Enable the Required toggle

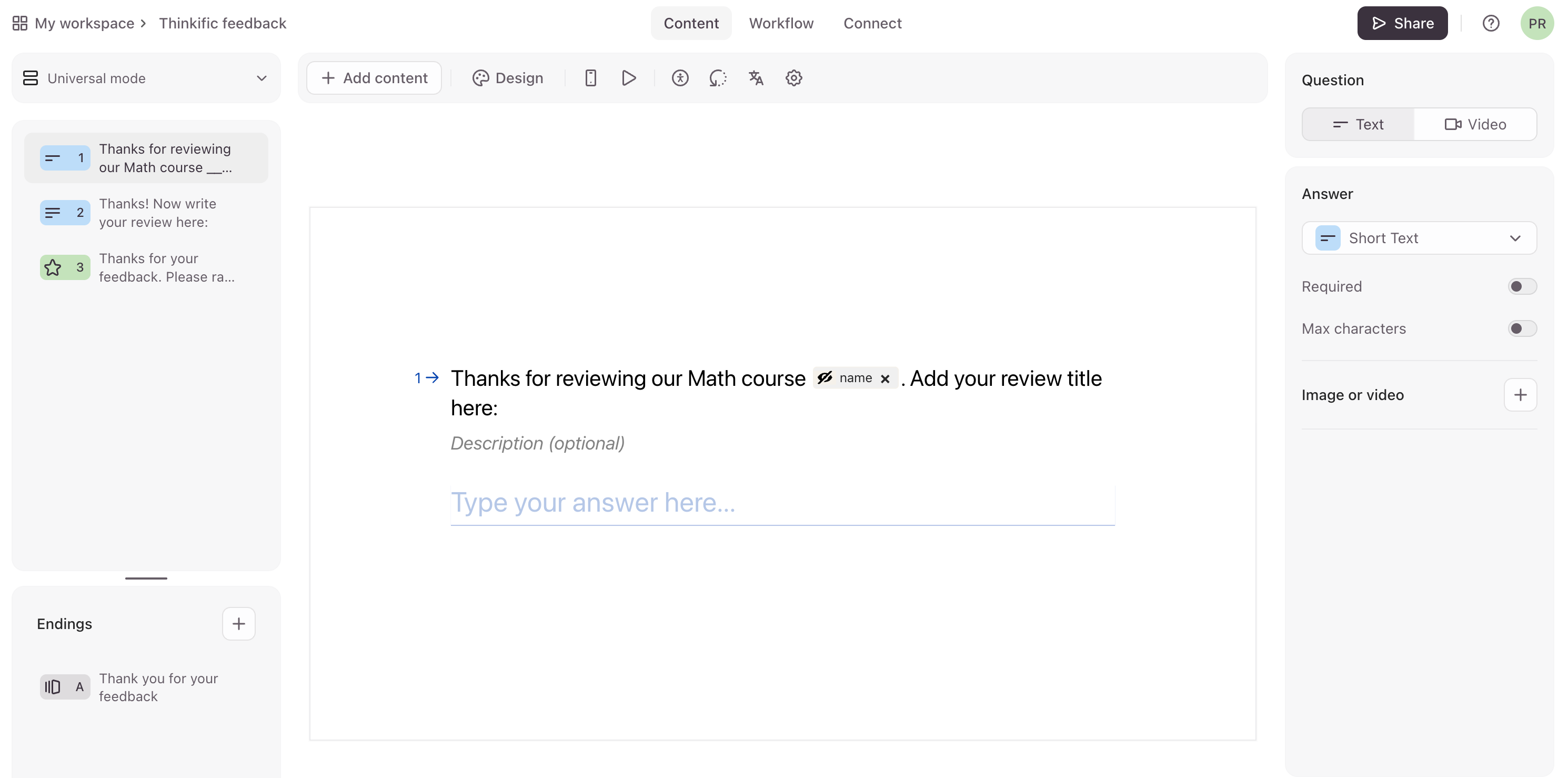tap(1522, 287)
